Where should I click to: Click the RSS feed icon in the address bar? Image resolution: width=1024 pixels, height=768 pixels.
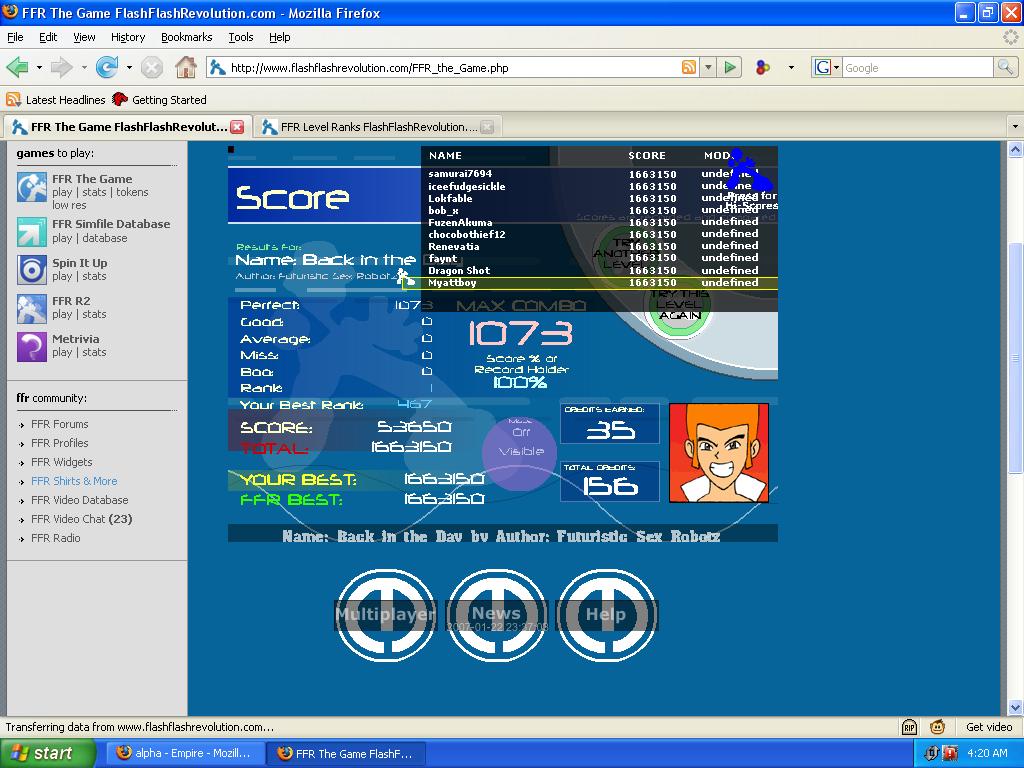[688, 67]
